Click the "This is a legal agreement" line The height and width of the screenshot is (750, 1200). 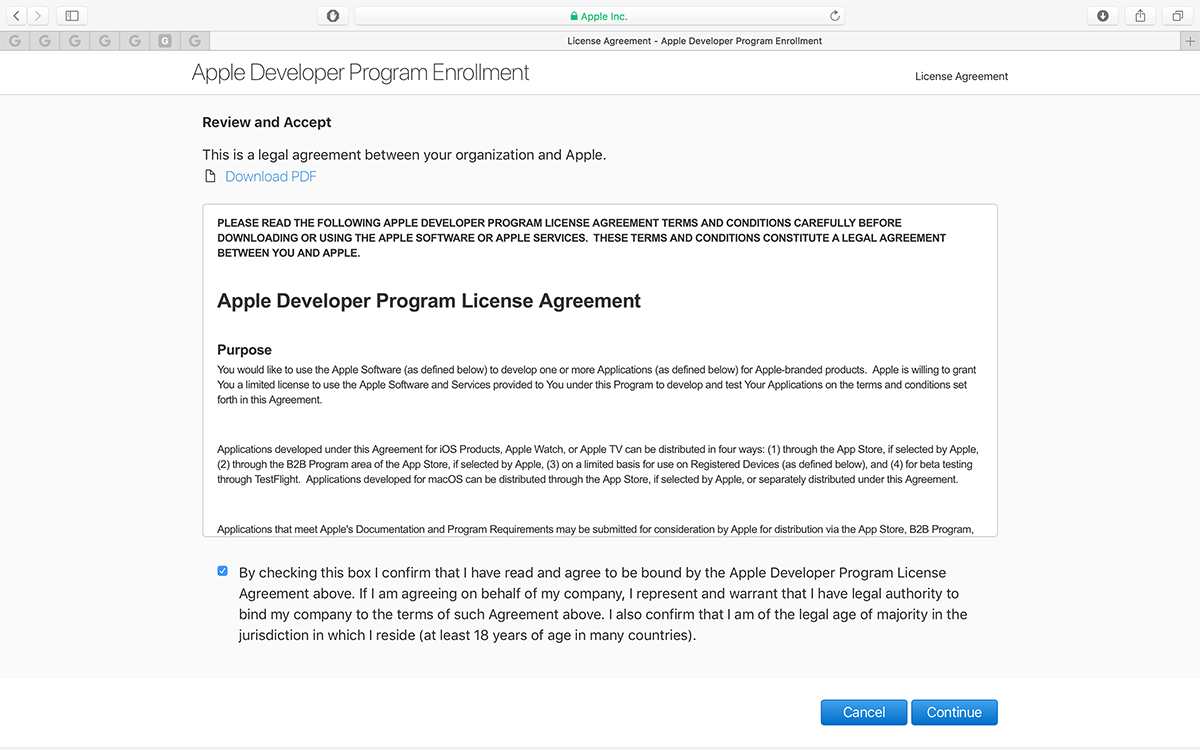[404, 155]
